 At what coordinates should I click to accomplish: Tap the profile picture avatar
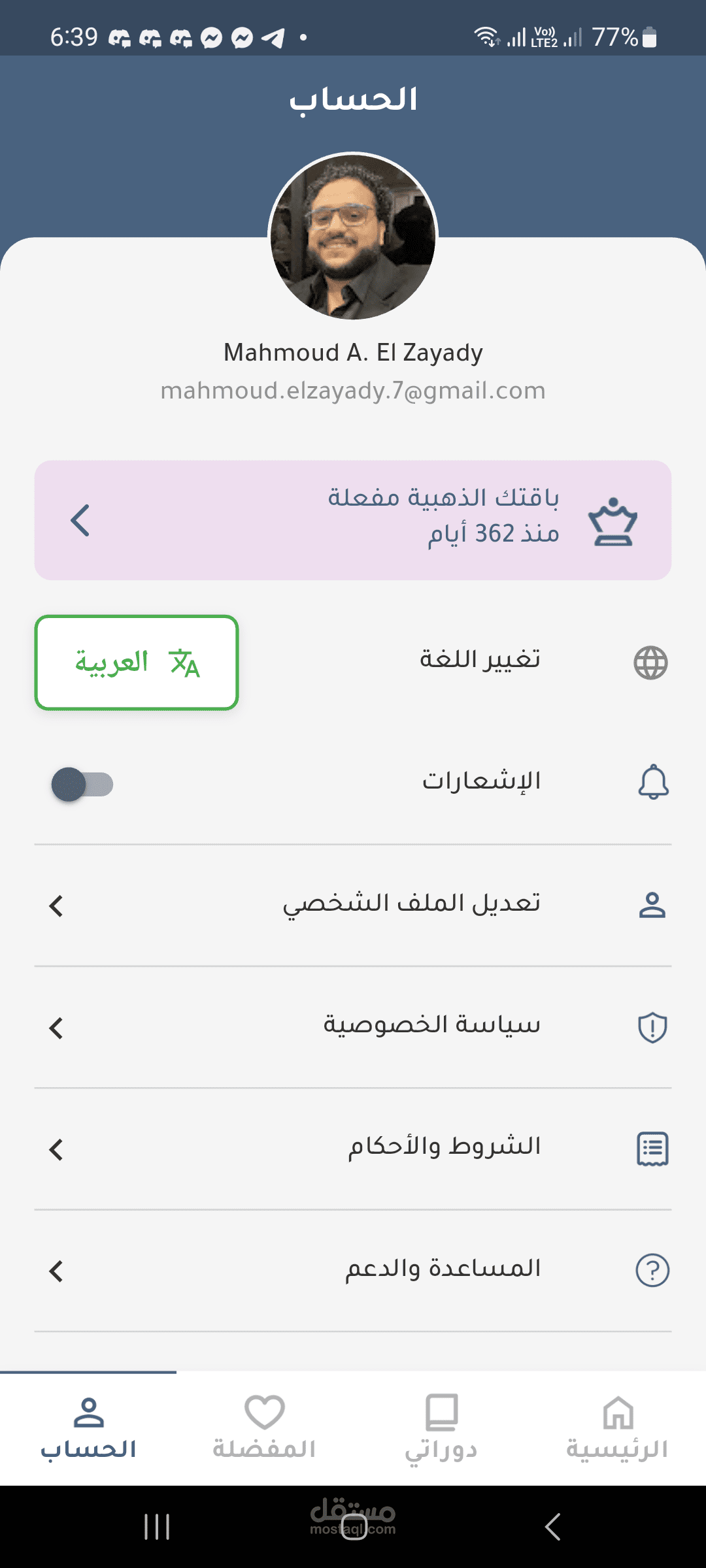coord(353,237)
